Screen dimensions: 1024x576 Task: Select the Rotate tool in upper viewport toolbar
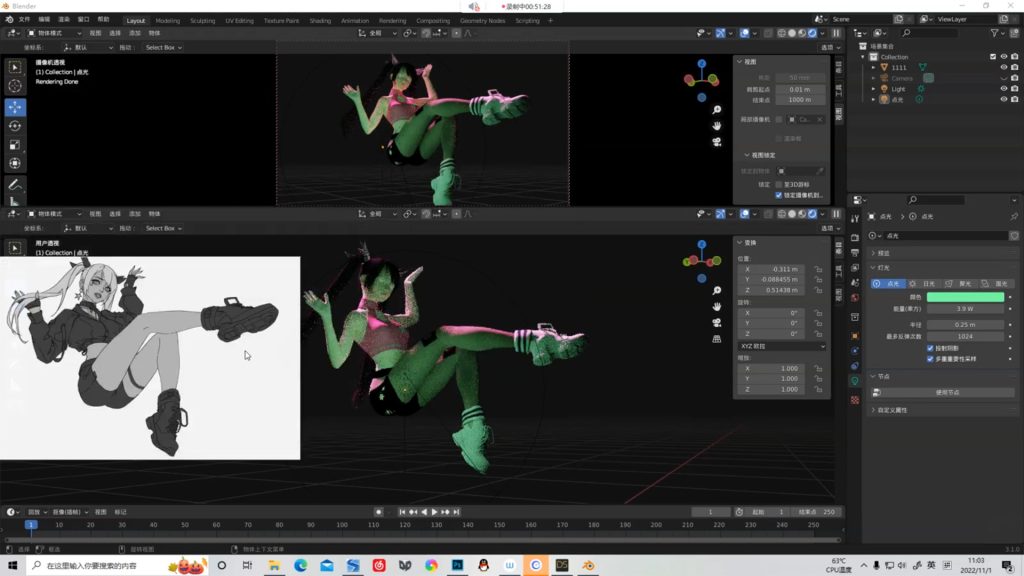coord(15,125)
